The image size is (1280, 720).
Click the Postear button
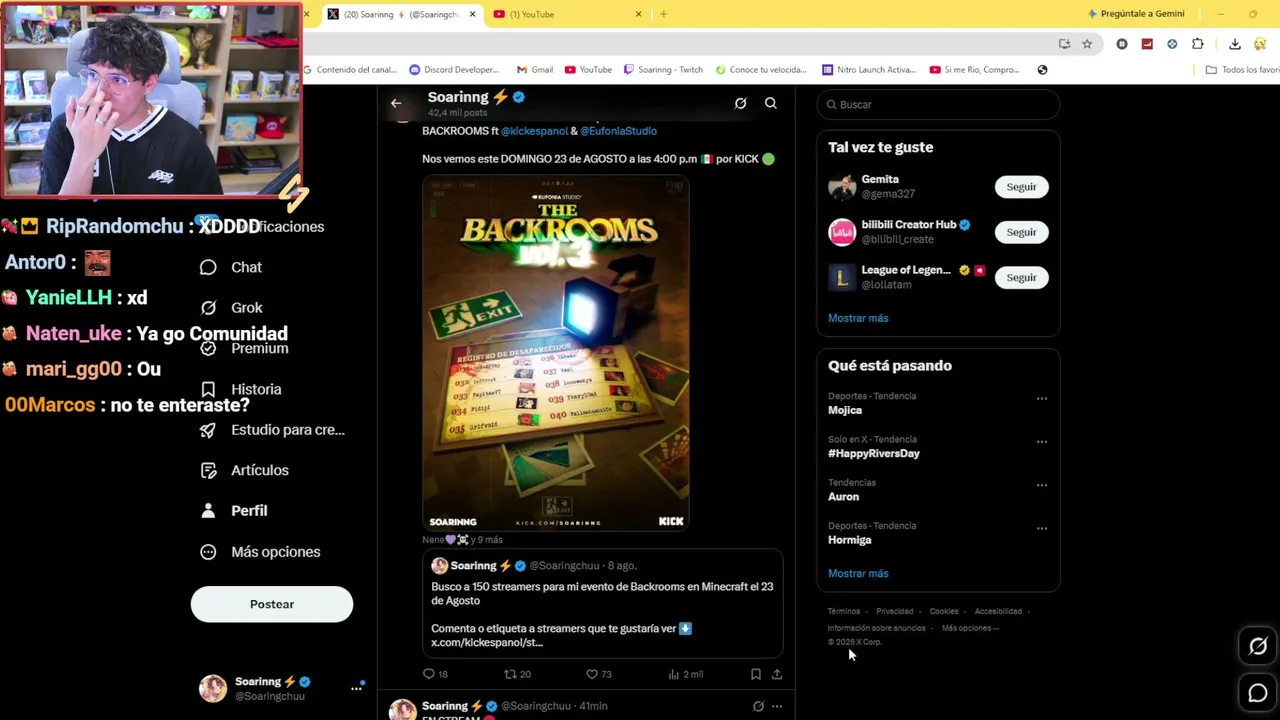(272, 604)
